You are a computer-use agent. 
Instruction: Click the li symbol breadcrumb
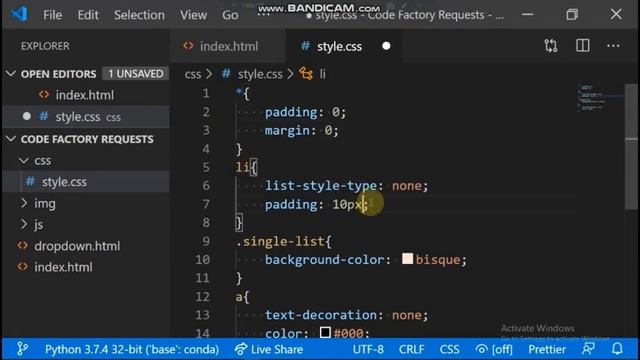(322, 74)
